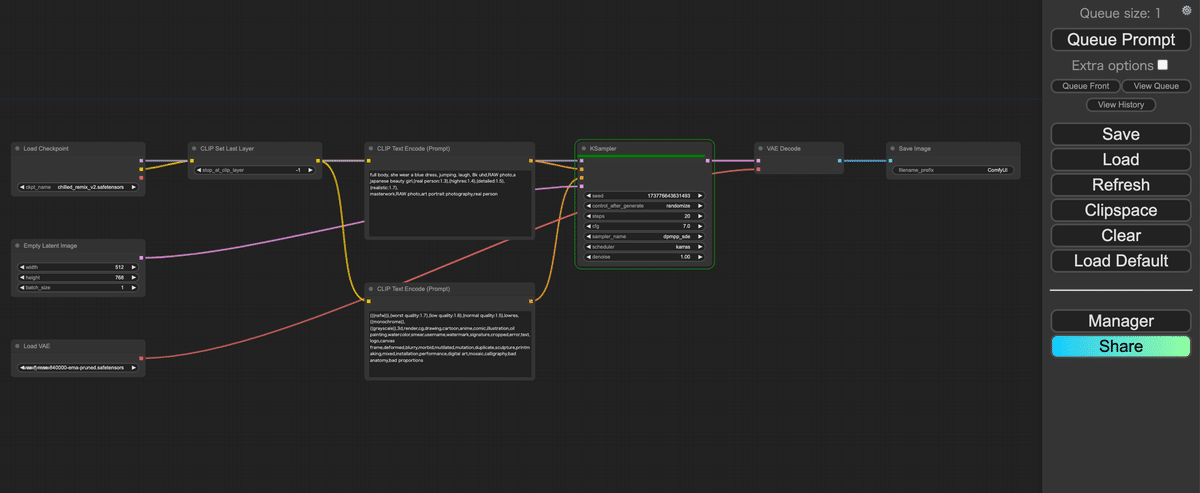Click the KSampler latent_image input socket
This screenshot has height=493, width=1200.
[580, 186]
